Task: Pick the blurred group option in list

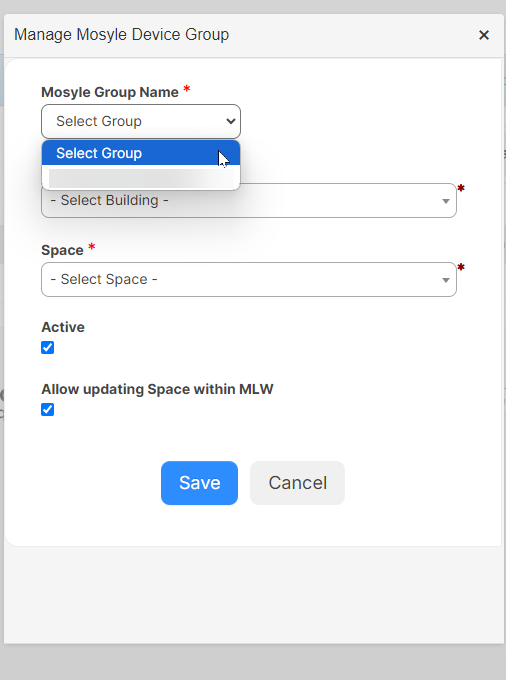Action: (x=141, y=178)
